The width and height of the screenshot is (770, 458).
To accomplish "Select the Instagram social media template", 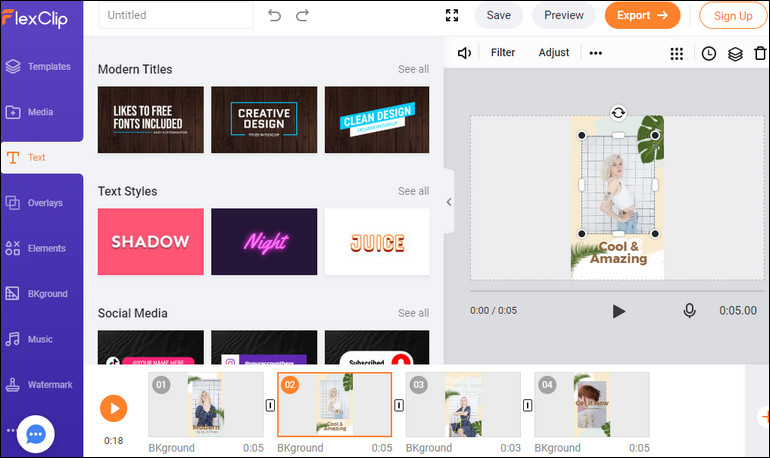I will tap(264, 347).
